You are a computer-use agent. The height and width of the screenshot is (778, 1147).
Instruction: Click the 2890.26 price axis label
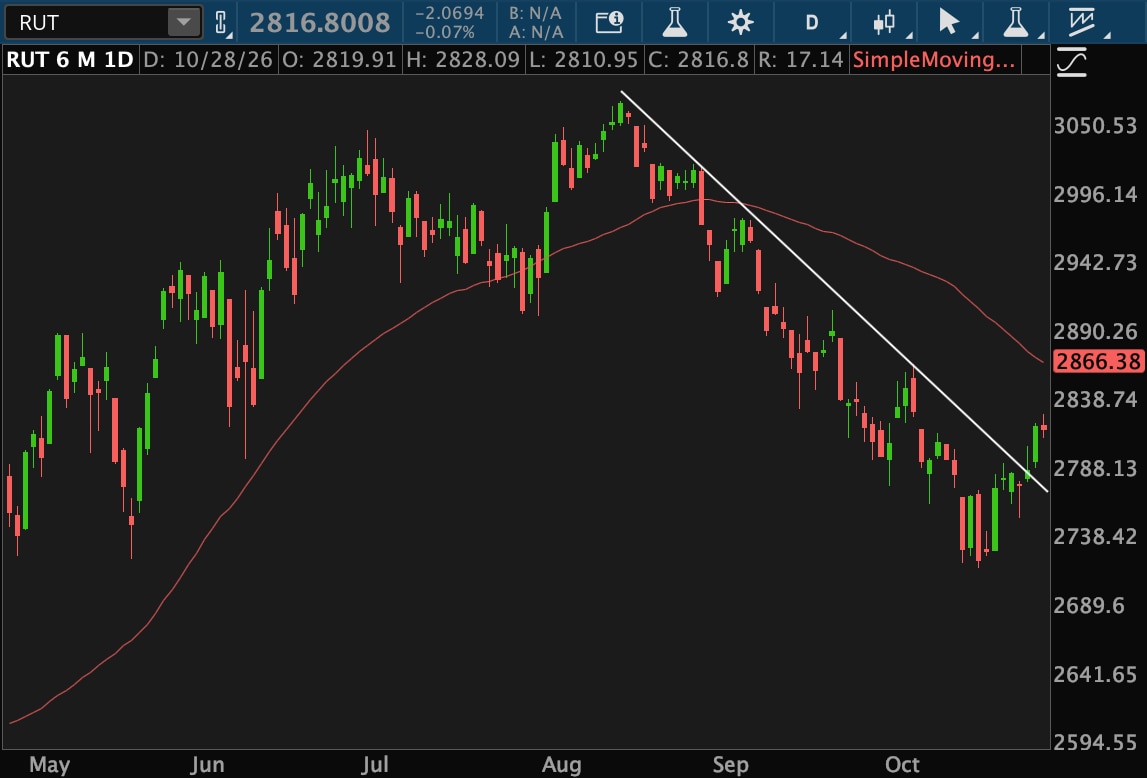1095,331
